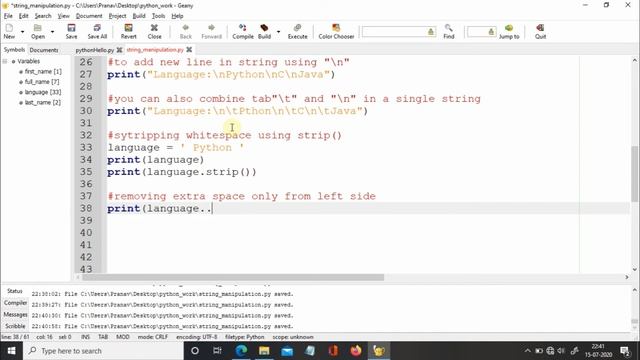Viewport: 640px width, 360px height.
Task: Navigate Back in the toolbar
Action: click(186, 31)
